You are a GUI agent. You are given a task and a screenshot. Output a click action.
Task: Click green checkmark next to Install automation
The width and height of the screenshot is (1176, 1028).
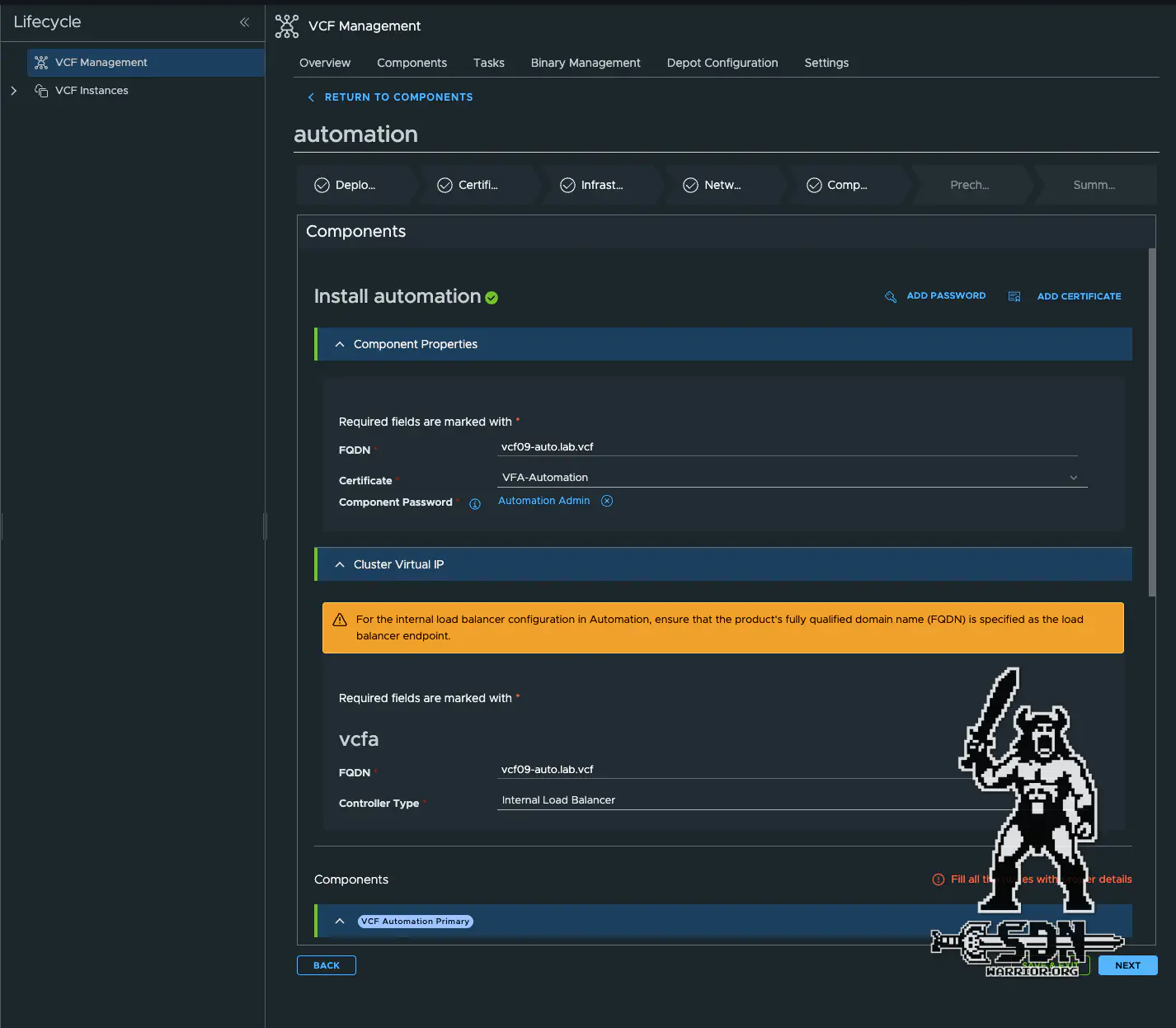pos(492,298)
